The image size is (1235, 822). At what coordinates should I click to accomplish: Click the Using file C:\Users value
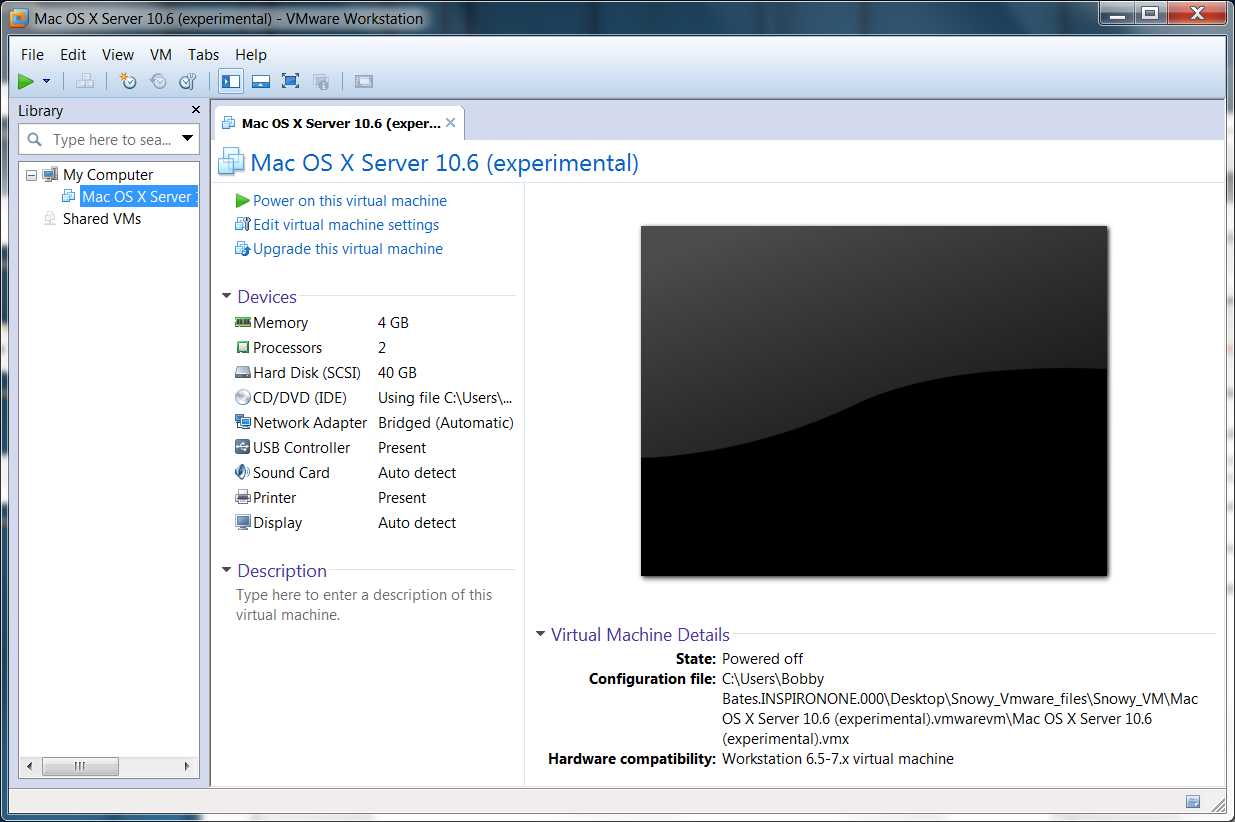point(445,398)
